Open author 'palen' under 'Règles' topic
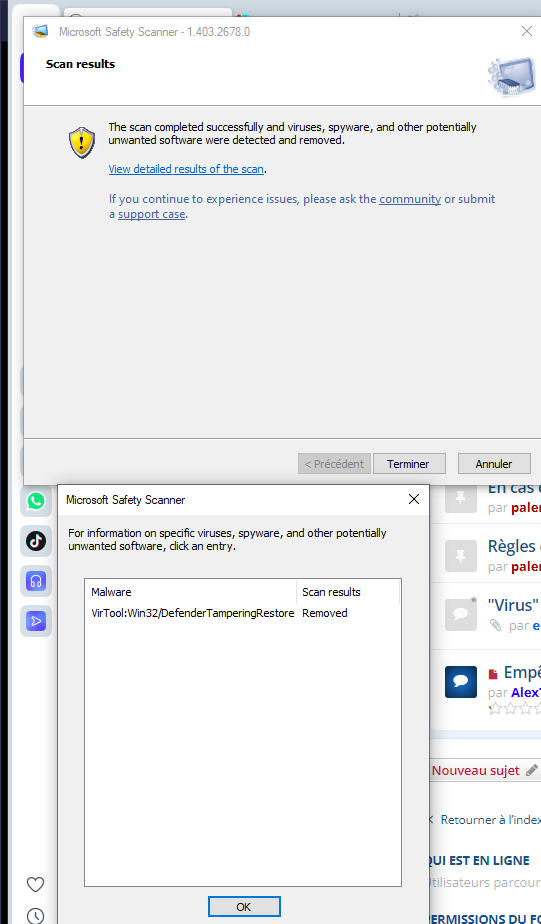This screenshot has width=541, height=924. [x=526, y=567]
